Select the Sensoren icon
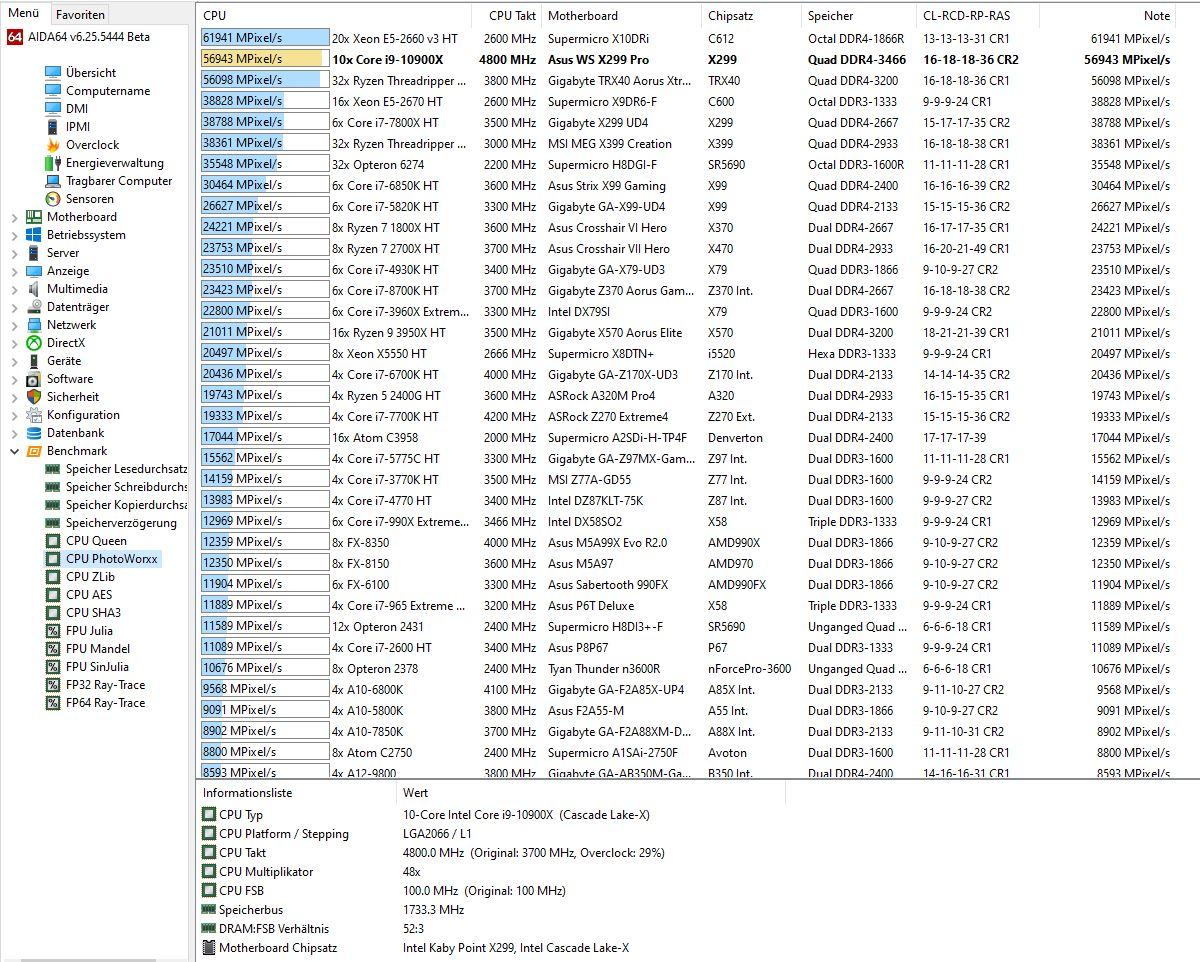1200x962 pixels. 53,199
